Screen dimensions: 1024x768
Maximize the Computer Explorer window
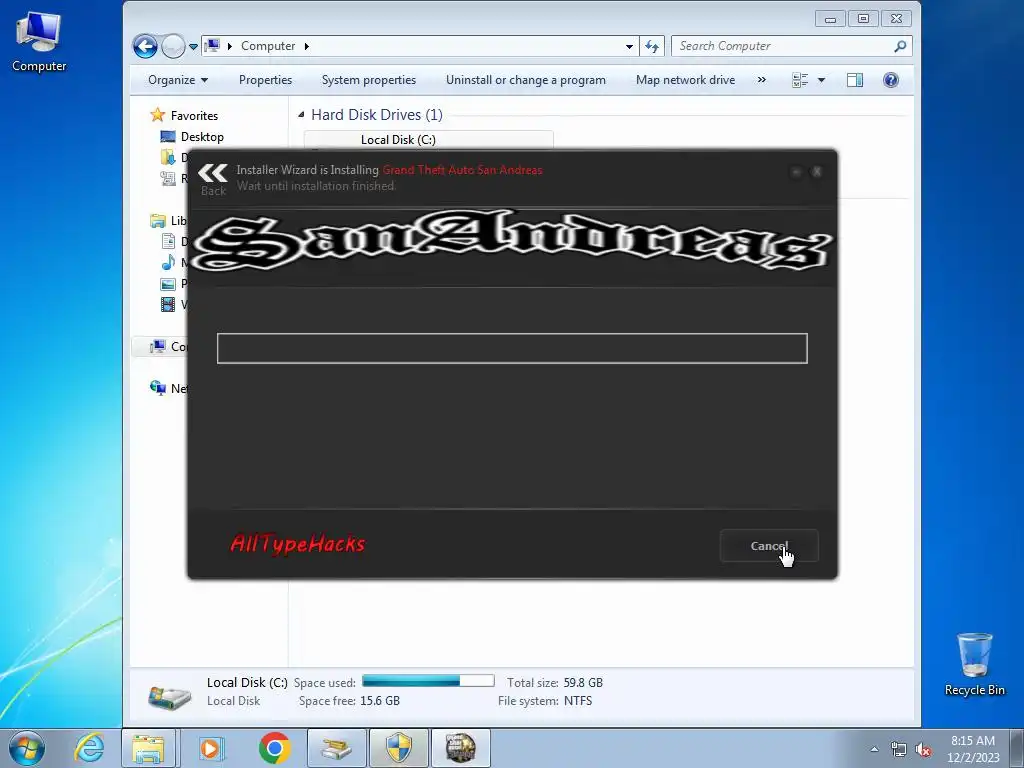point(863,19)
